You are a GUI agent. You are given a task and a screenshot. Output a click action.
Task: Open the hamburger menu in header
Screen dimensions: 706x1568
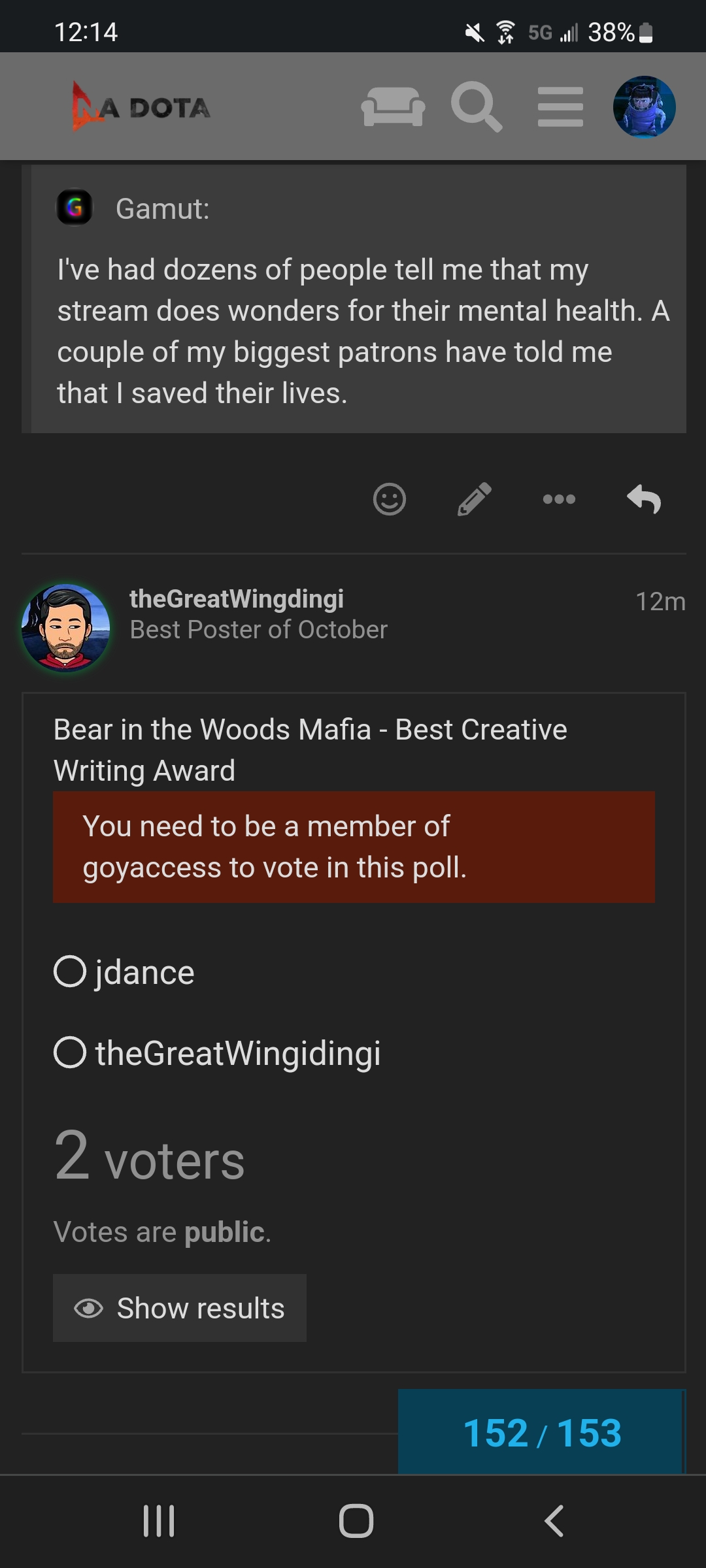click(x=560, y=106)
